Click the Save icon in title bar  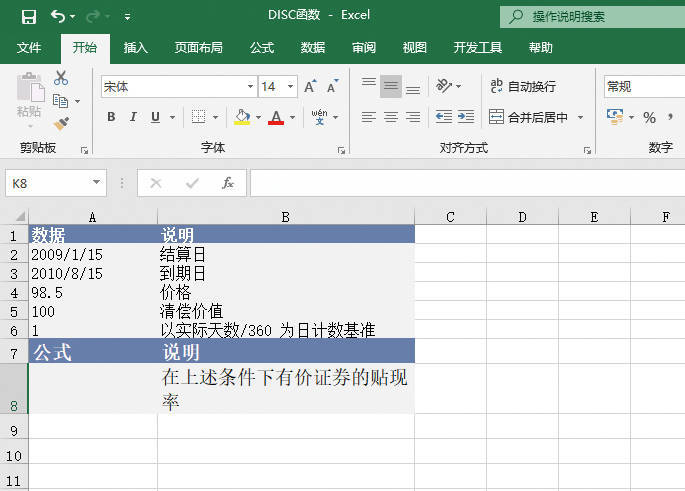coord(28,16)
